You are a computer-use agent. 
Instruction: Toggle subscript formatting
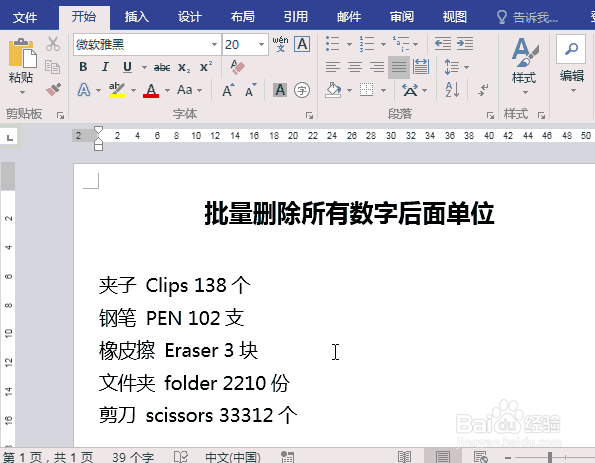pos(184,68)
